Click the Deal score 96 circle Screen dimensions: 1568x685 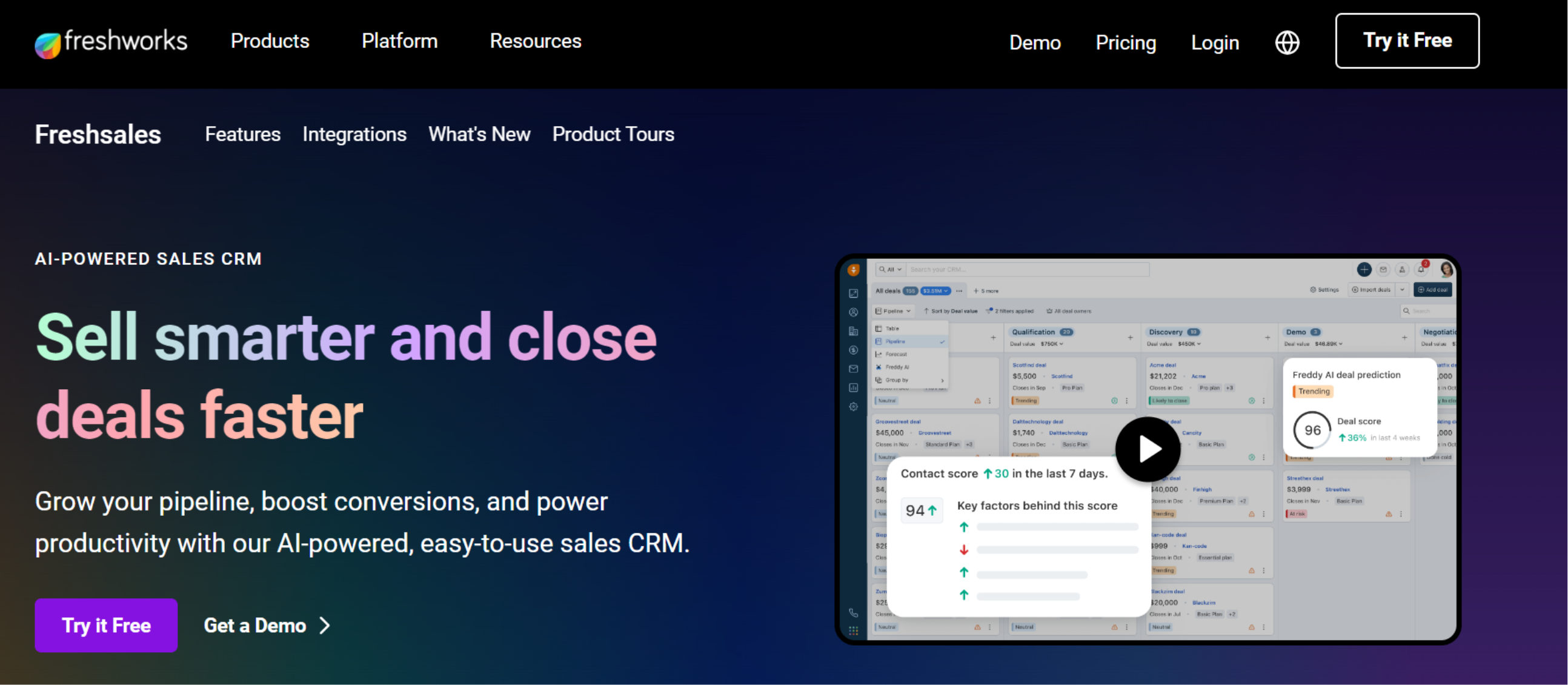click(1312, 430)
